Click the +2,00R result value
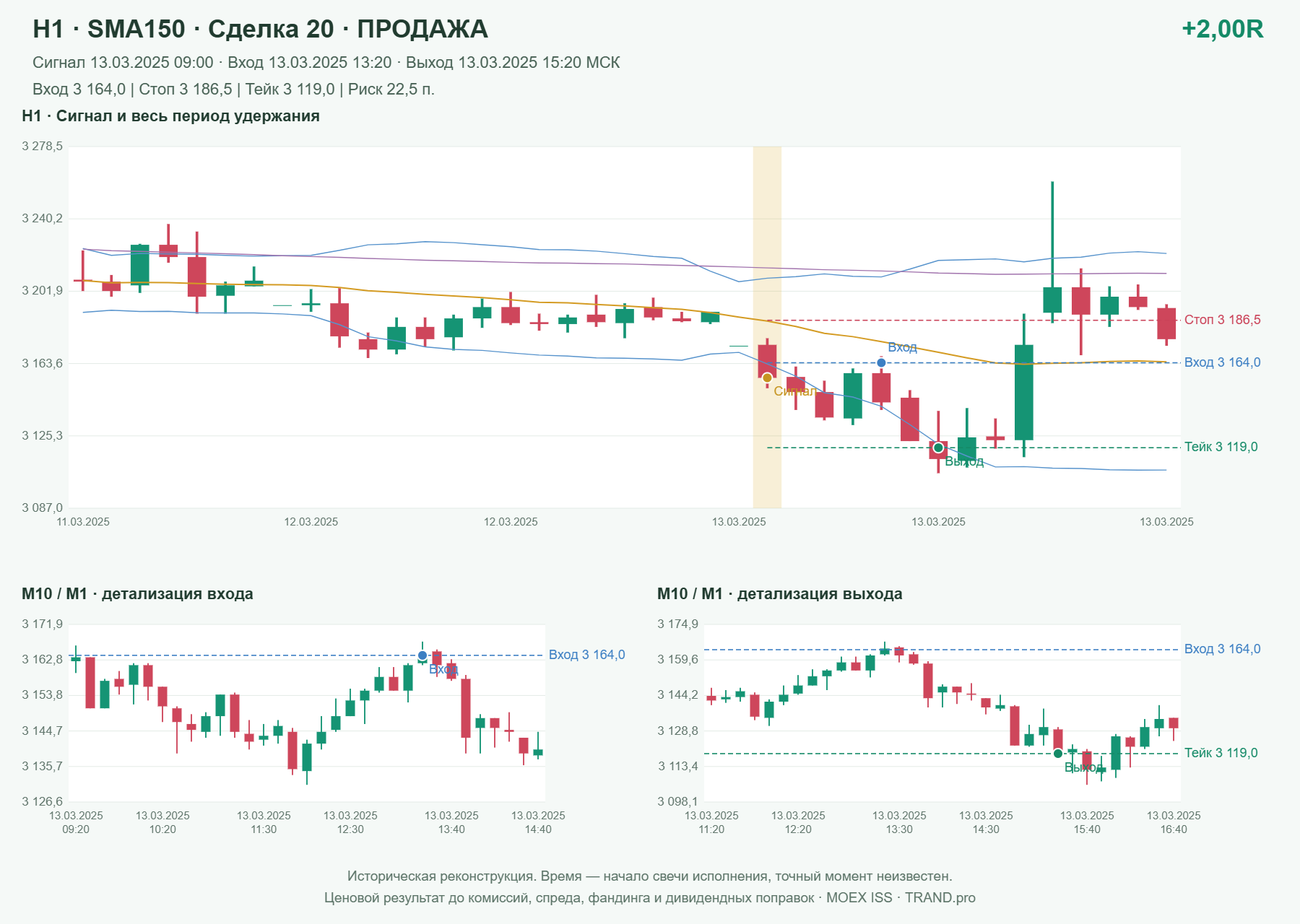This screenshot has height=924, width=1300. 1222,30
